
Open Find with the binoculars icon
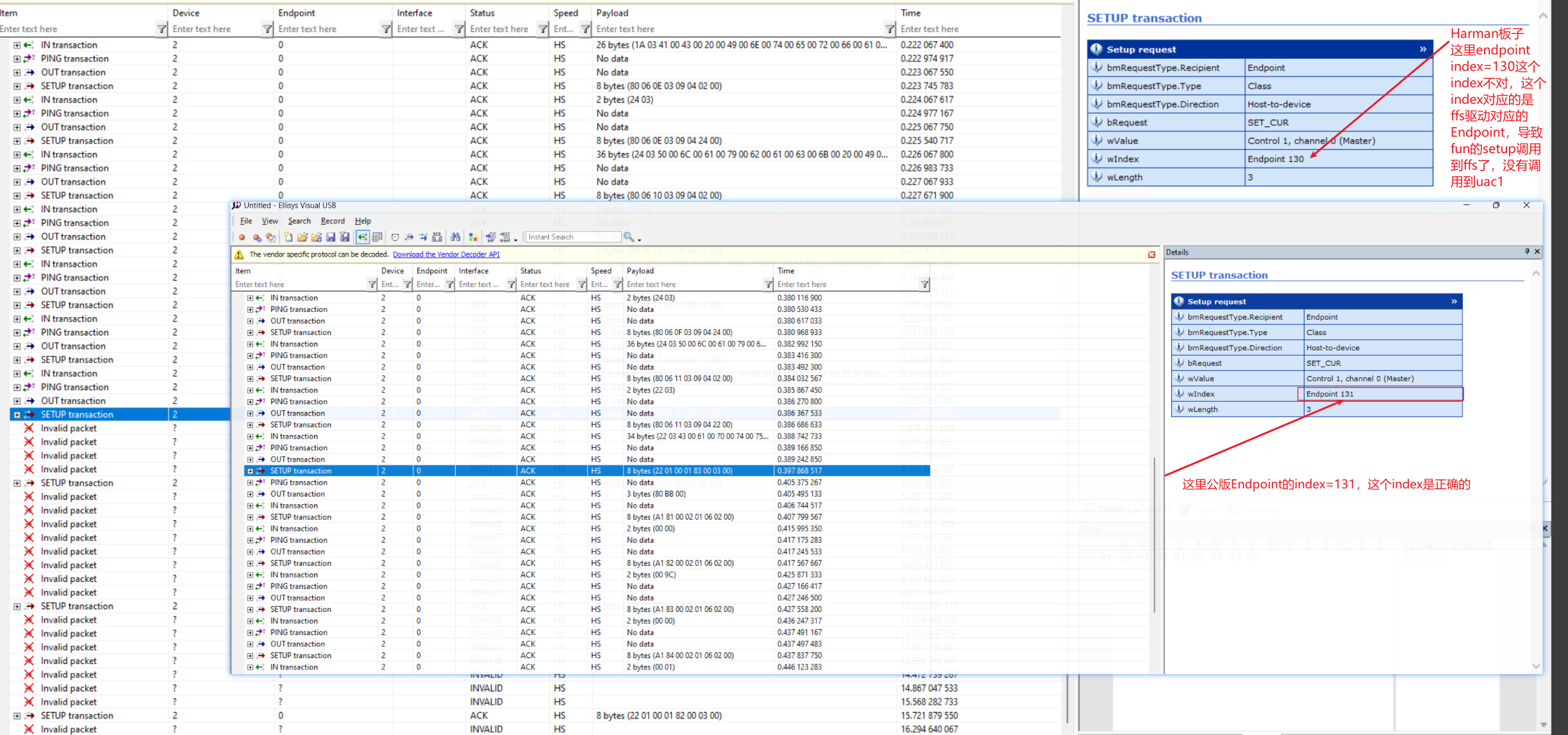pyautogui.click(x=455, y=237)
